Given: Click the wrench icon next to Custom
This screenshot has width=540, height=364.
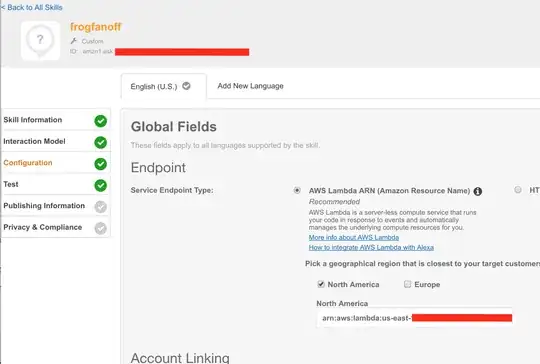Looking at the screenshot, I should point(73,41).
